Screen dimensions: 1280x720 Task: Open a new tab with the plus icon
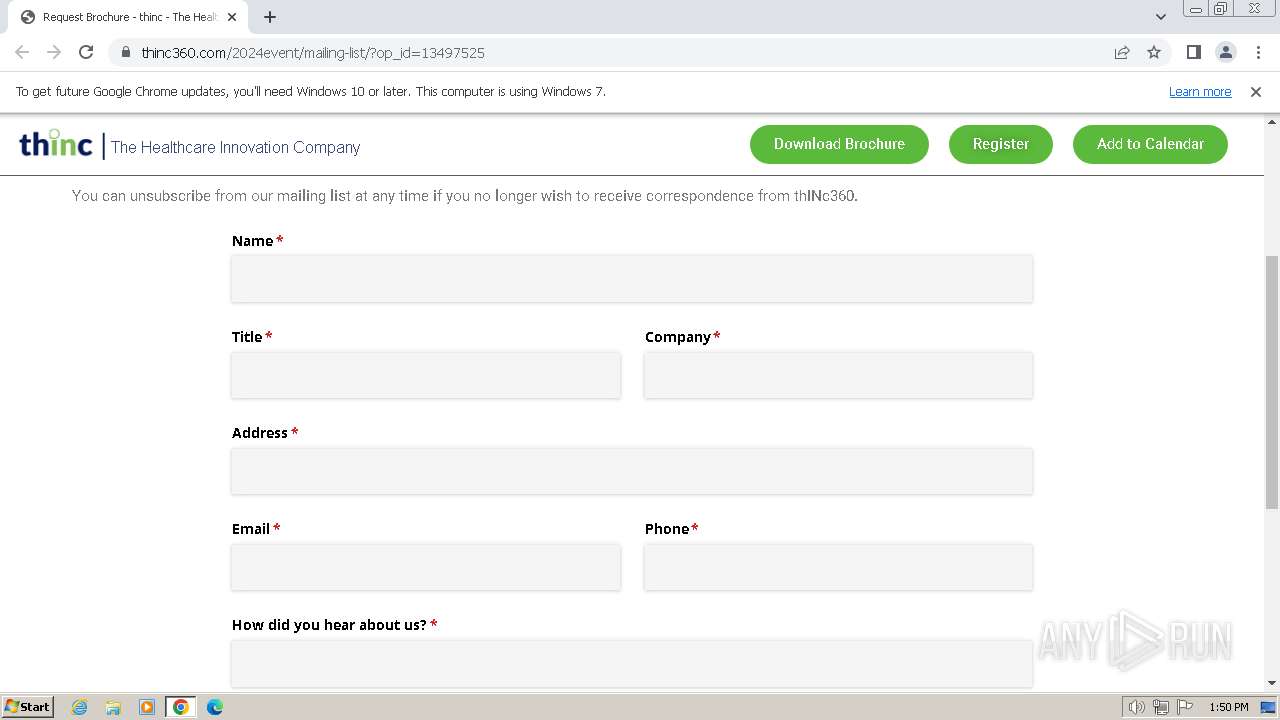pyautogui.click(x=270, y=17)
